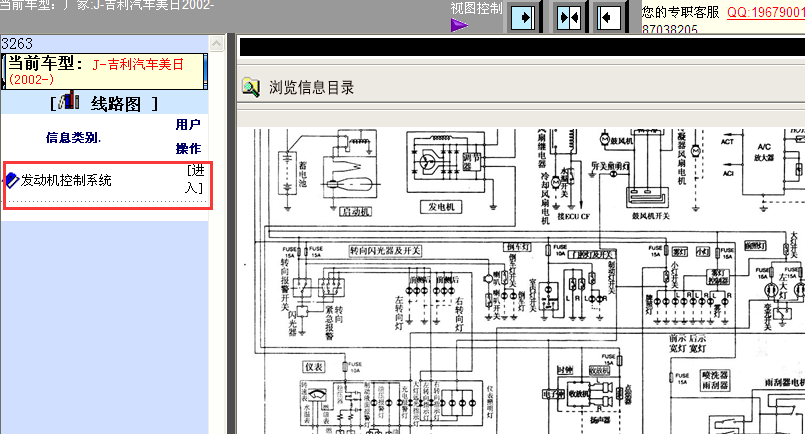The width and height of the screenshot is (805, 434).
Task: Click the left panel scroll-up arrow
Action: click(217, 44)
